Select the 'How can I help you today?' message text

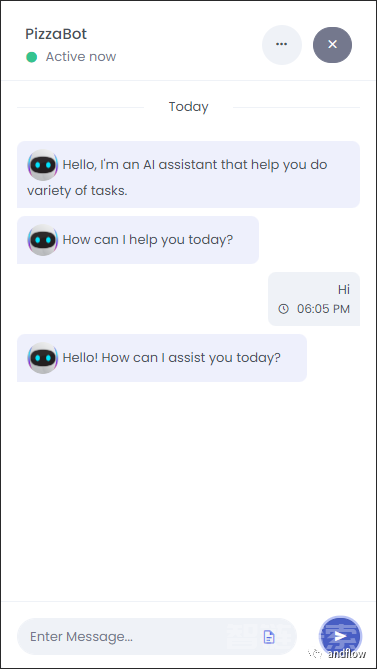[x=148, y=240]
